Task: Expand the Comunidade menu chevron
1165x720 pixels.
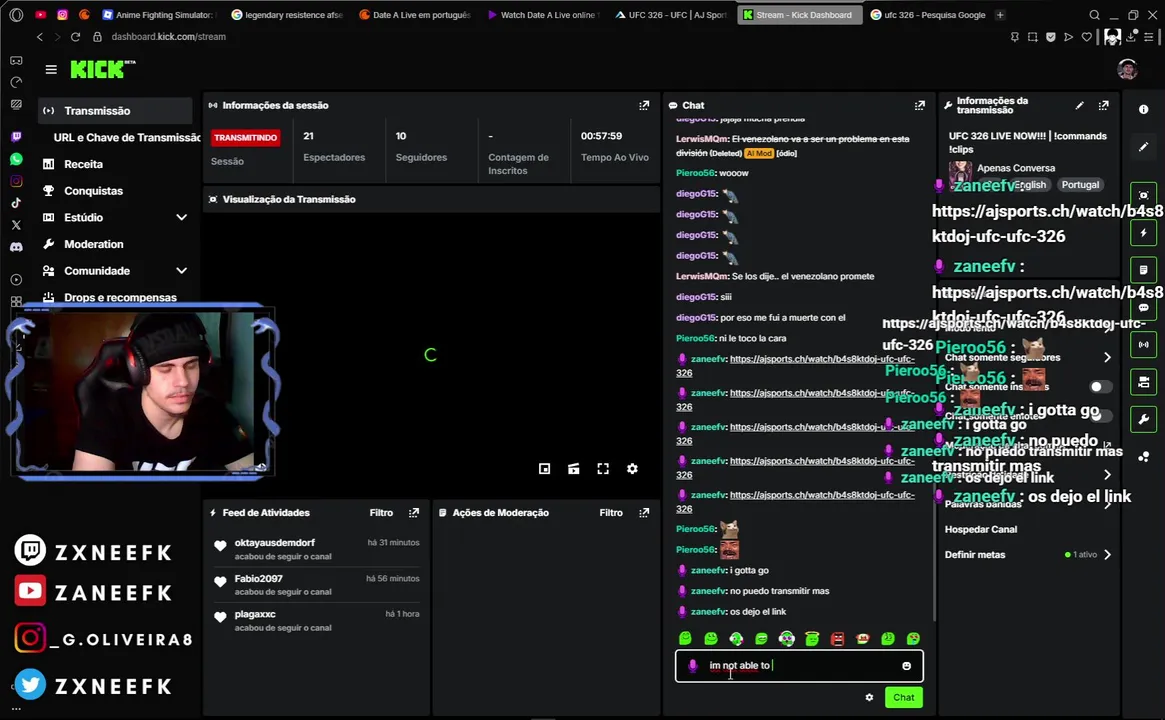Action: [x=181, y=270]
